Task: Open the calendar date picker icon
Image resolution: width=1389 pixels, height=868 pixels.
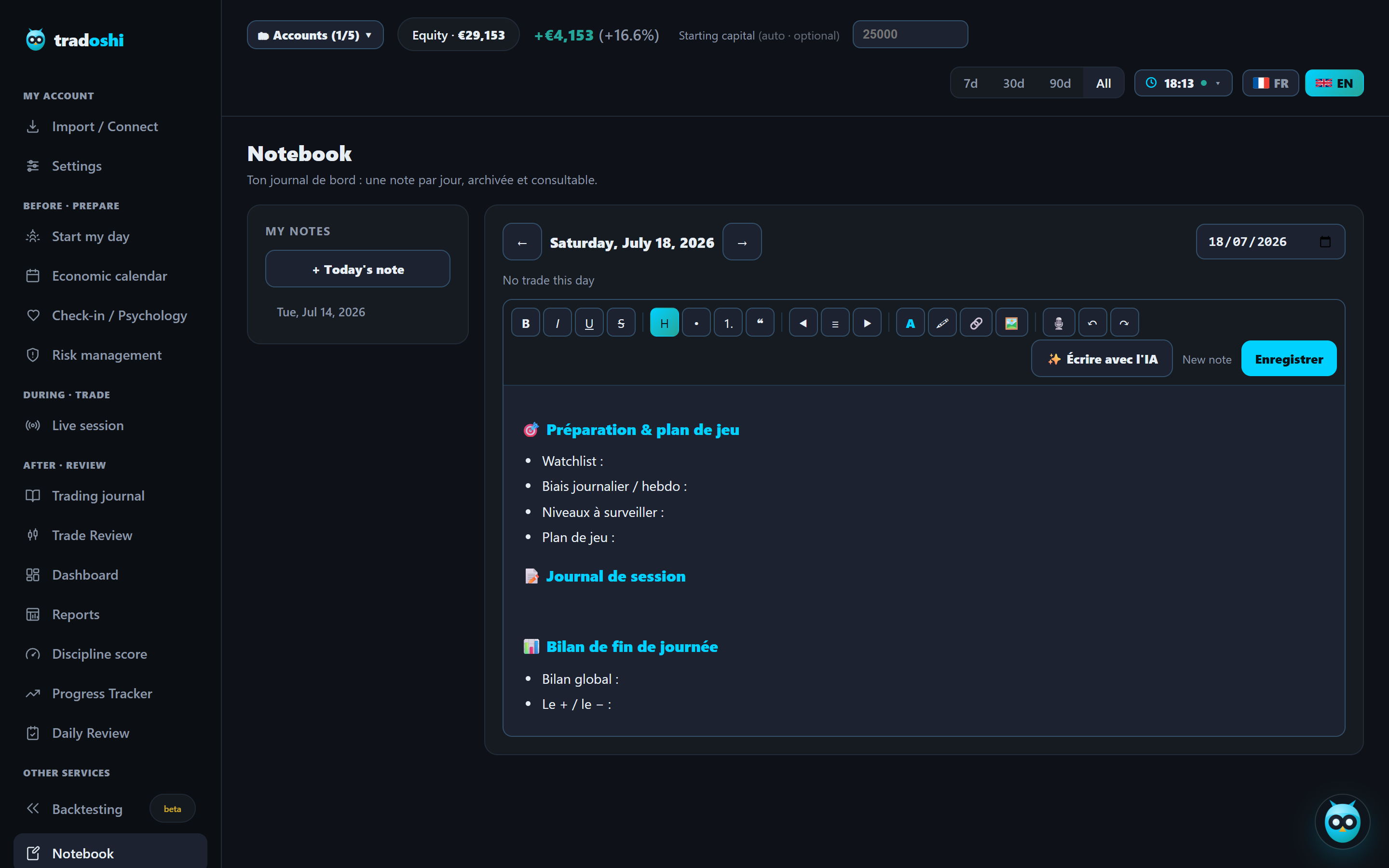Action: [x=1325, y=242]
